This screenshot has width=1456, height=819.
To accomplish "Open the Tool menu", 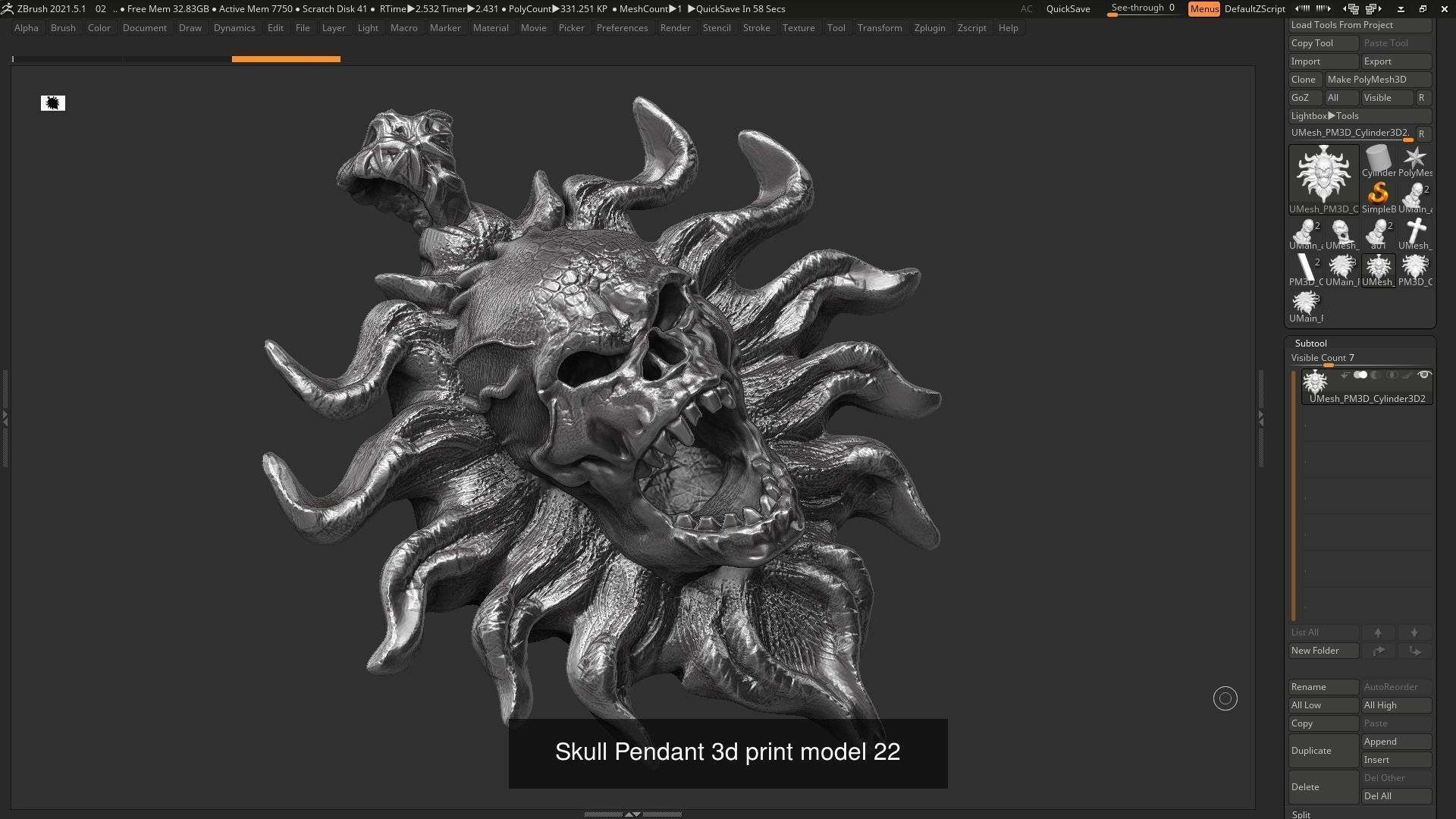I will point(836,28).
